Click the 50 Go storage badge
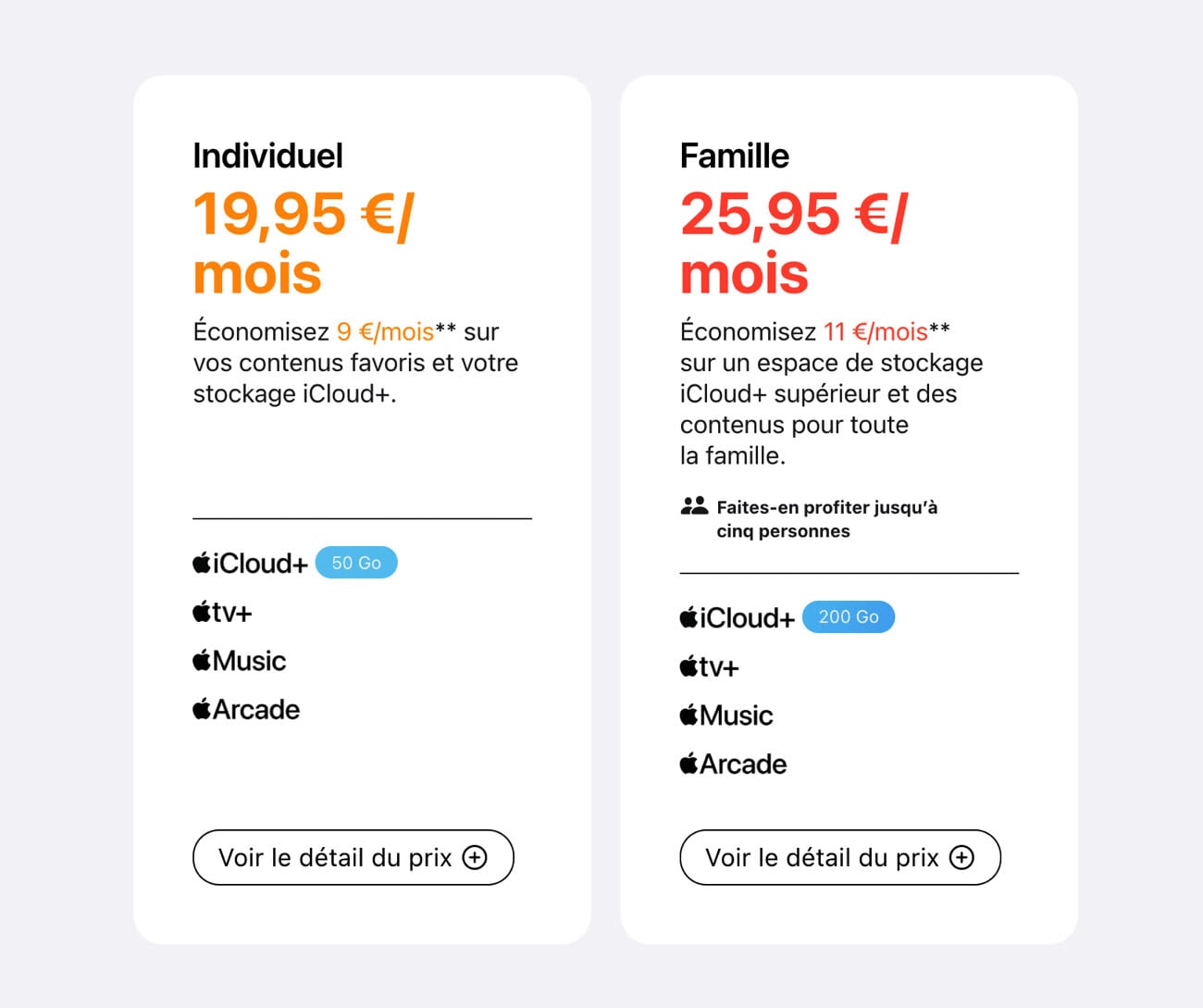1203x1008 pixels. point(356,563)
